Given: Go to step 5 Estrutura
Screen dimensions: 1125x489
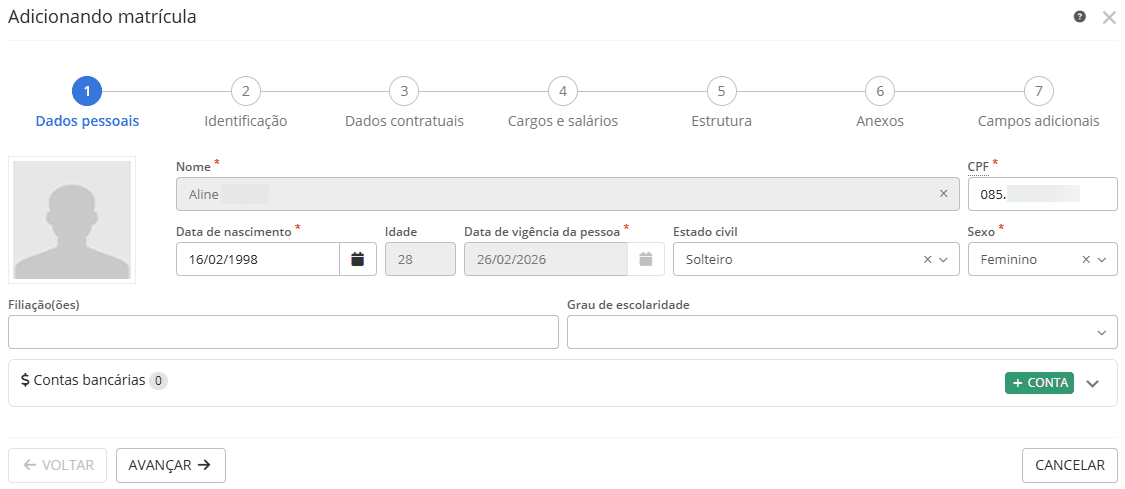Looking at the screenshot, I should point(722,92).
